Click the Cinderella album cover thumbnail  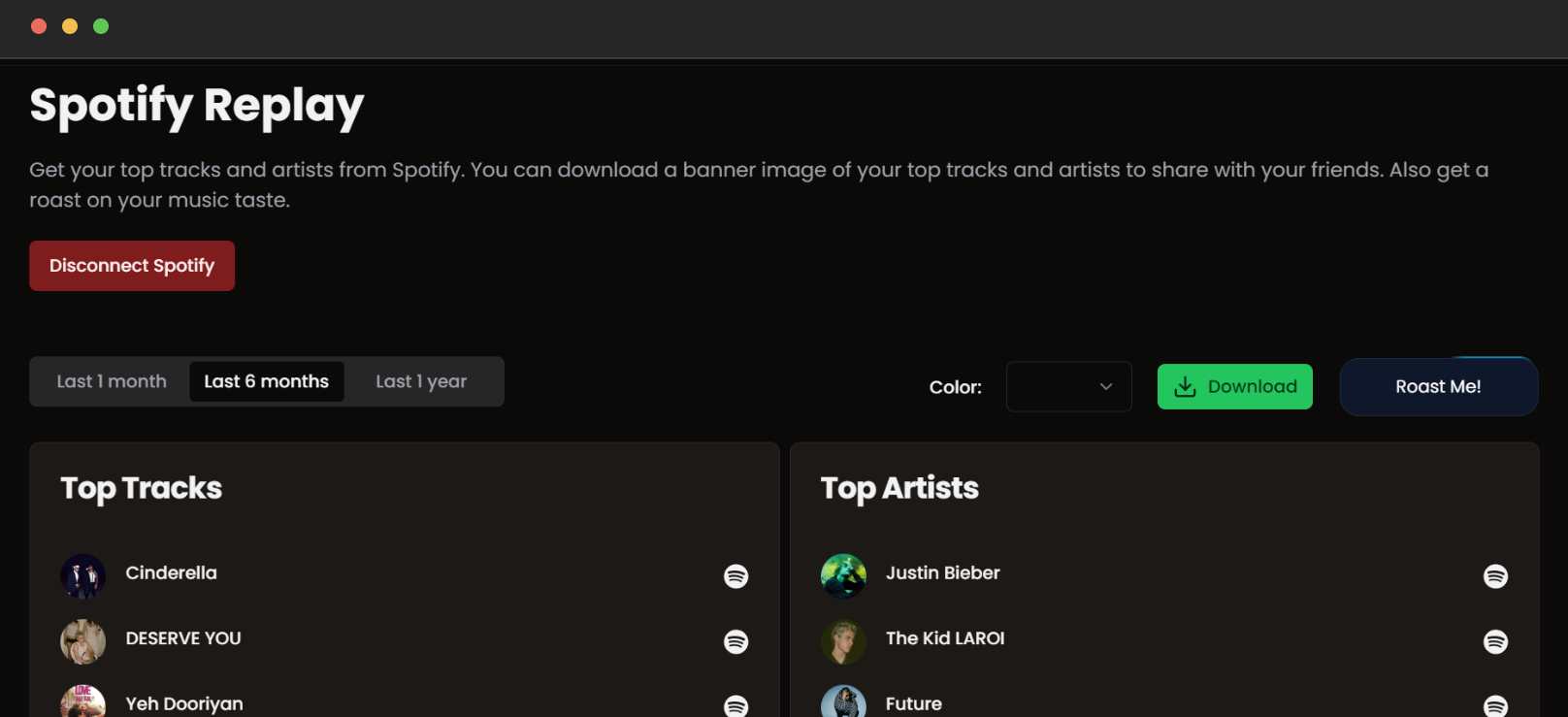coord(82,576)
